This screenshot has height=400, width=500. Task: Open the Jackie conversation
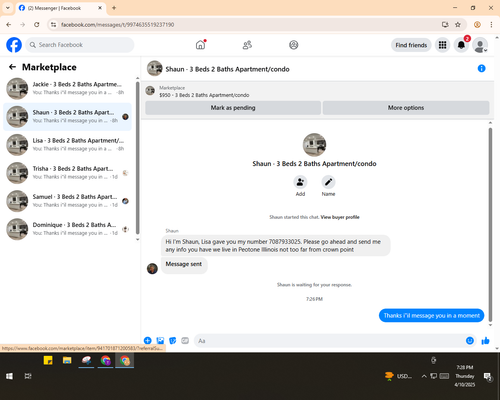point(68,88)
